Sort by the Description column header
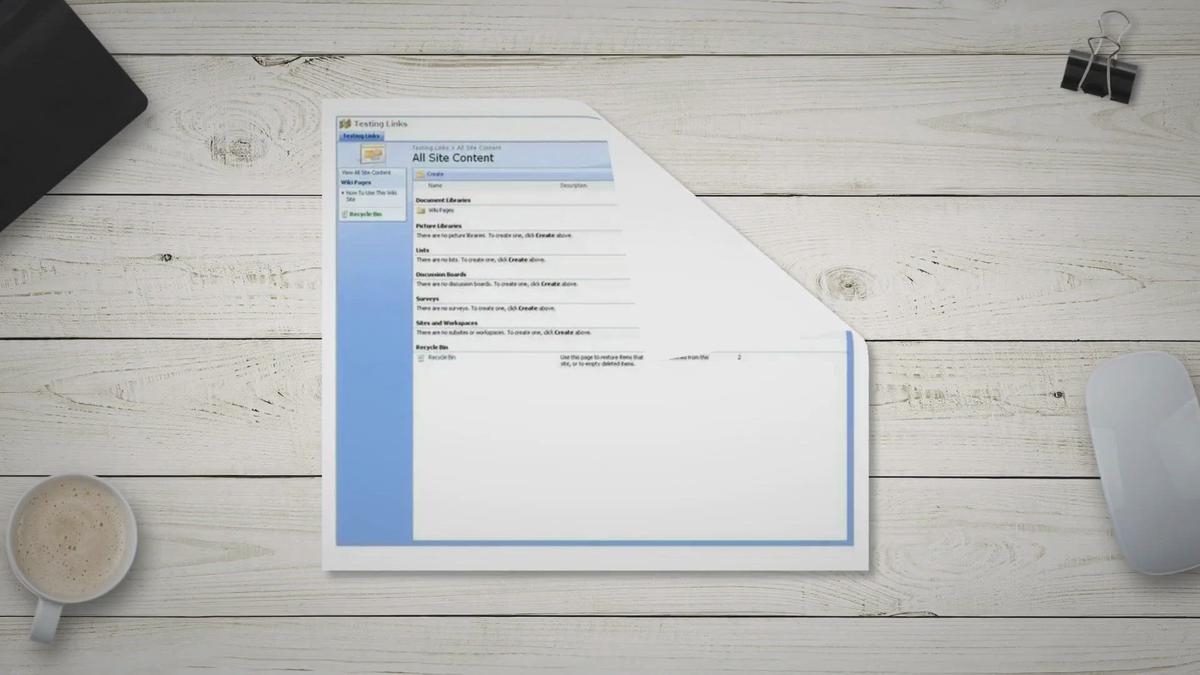This screenshot has width=1200, height=675. point(574,185)
